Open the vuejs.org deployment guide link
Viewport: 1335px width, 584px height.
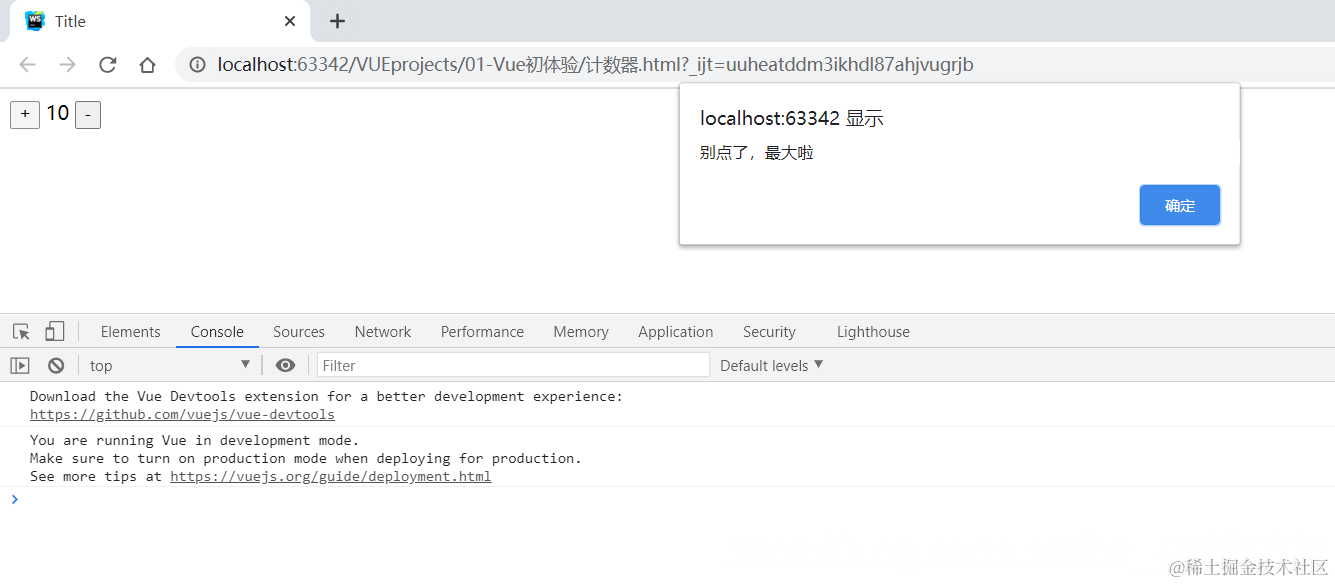[x=330, y=476]
